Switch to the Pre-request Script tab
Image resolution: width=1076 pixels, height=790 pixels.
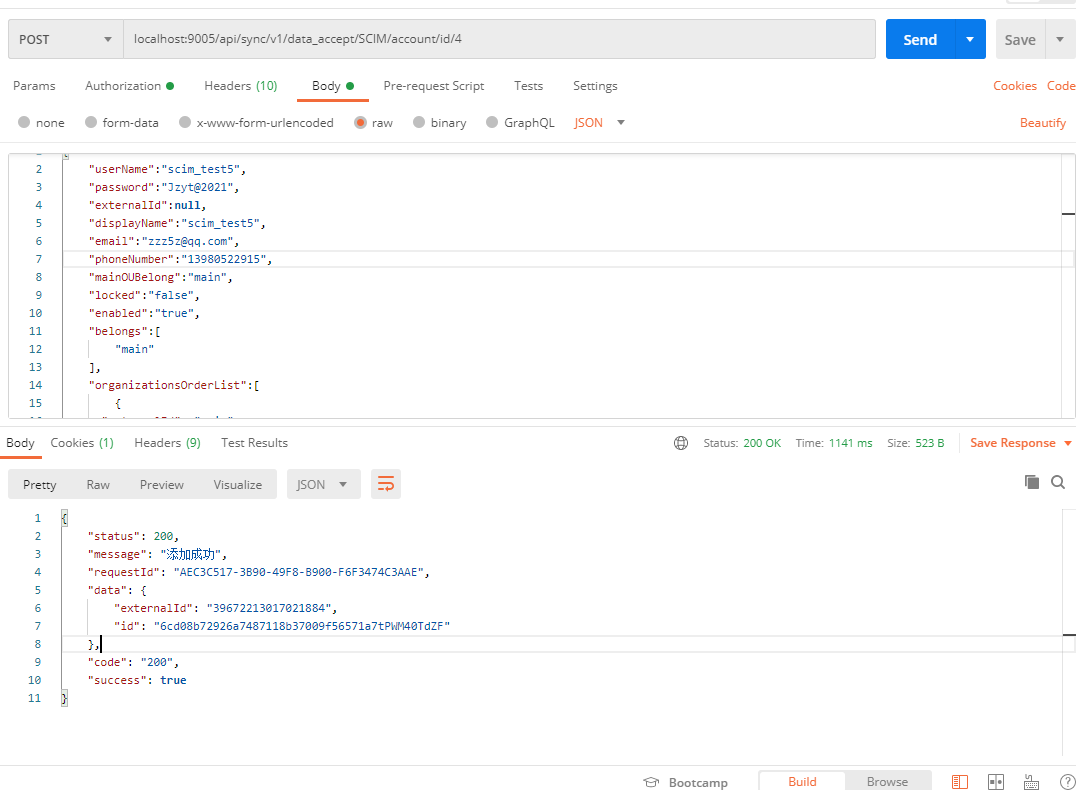(433, 86)
